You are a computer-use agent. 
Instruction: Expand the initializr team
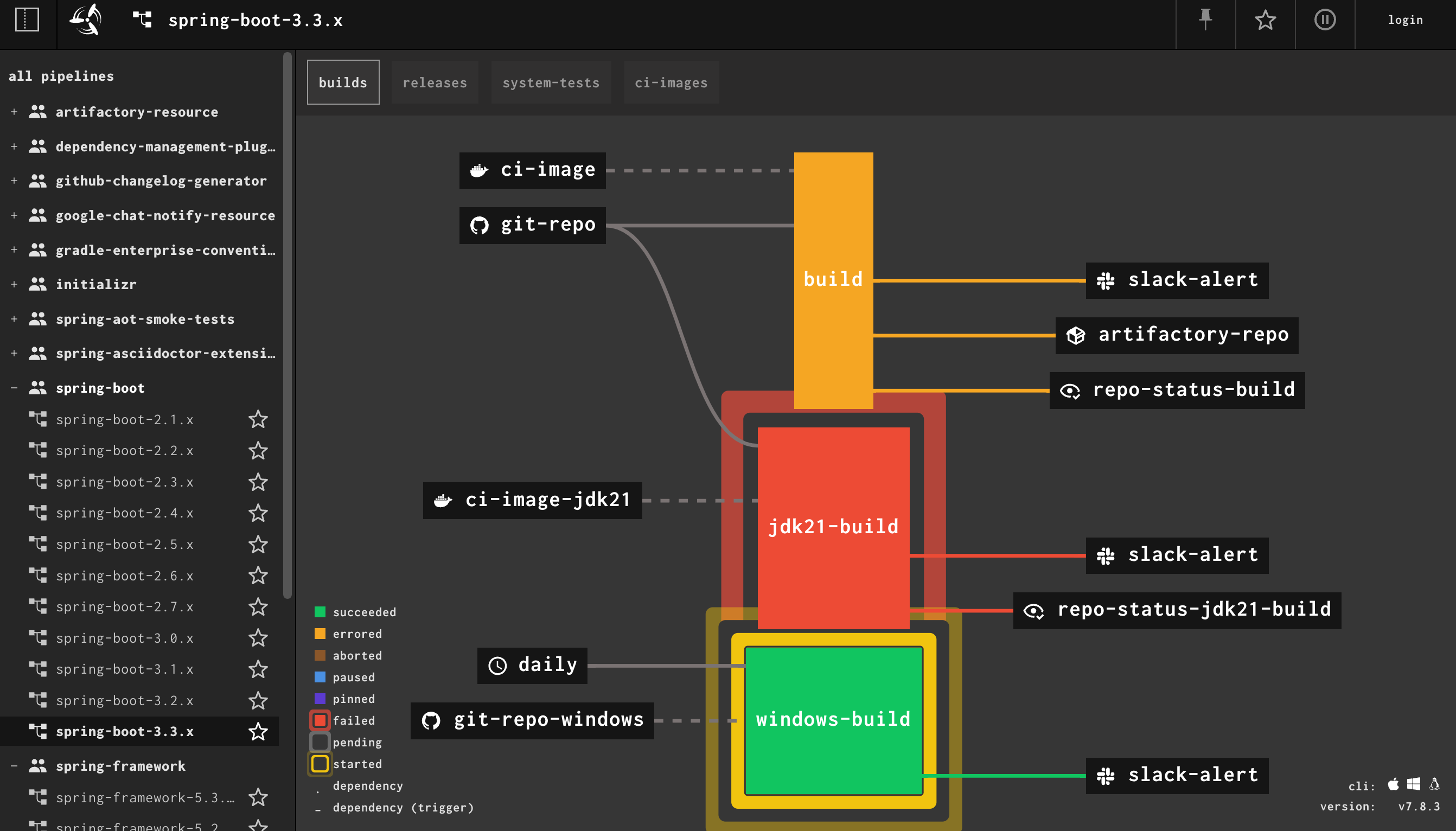14,284
